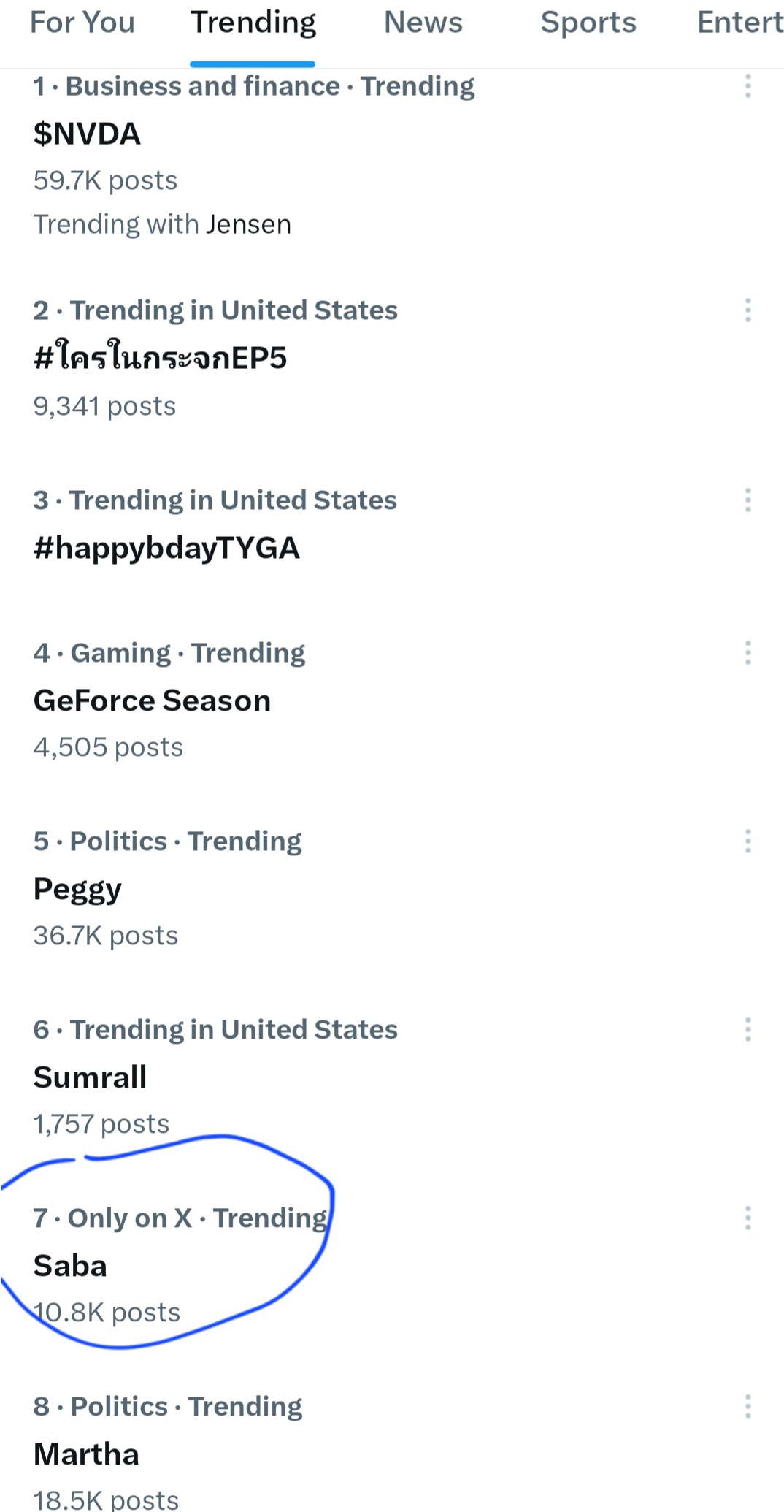The image size is (784, 1512).
Task: Go to the News tab
Action: (x=423, y=23)
